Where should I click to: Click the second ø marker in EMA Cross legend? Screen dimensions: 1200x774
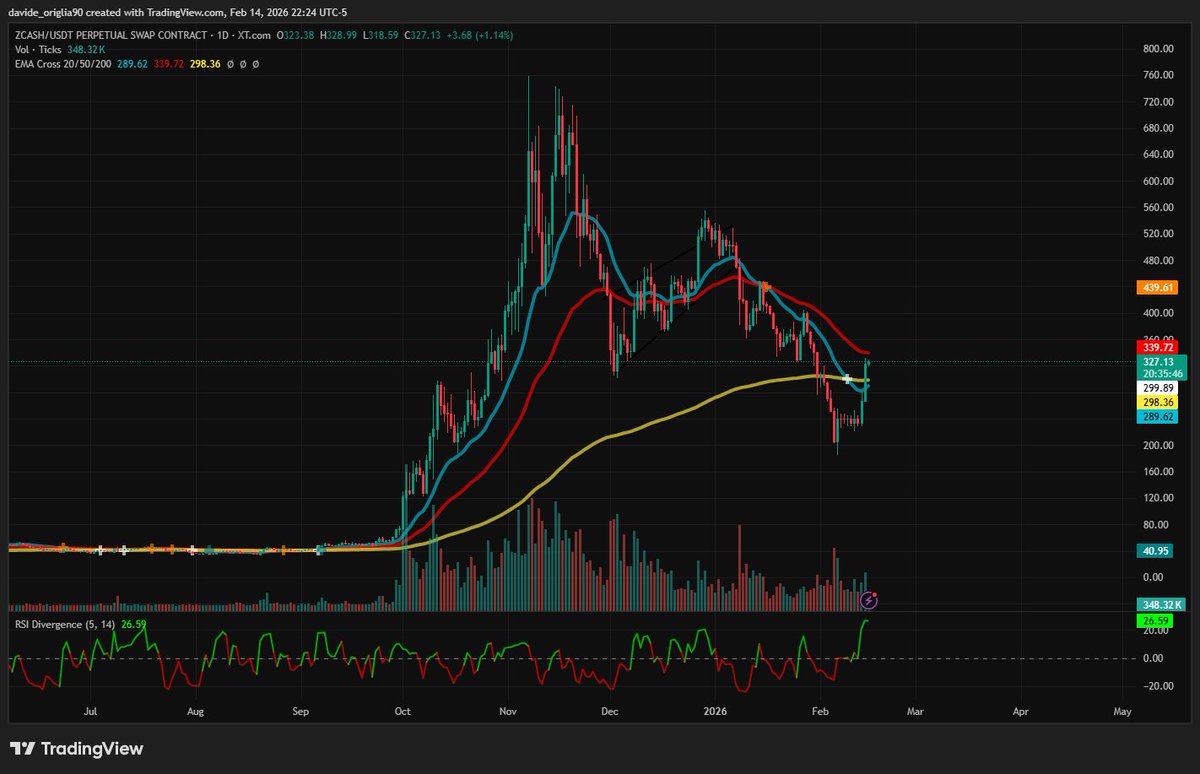click(242, 63)
